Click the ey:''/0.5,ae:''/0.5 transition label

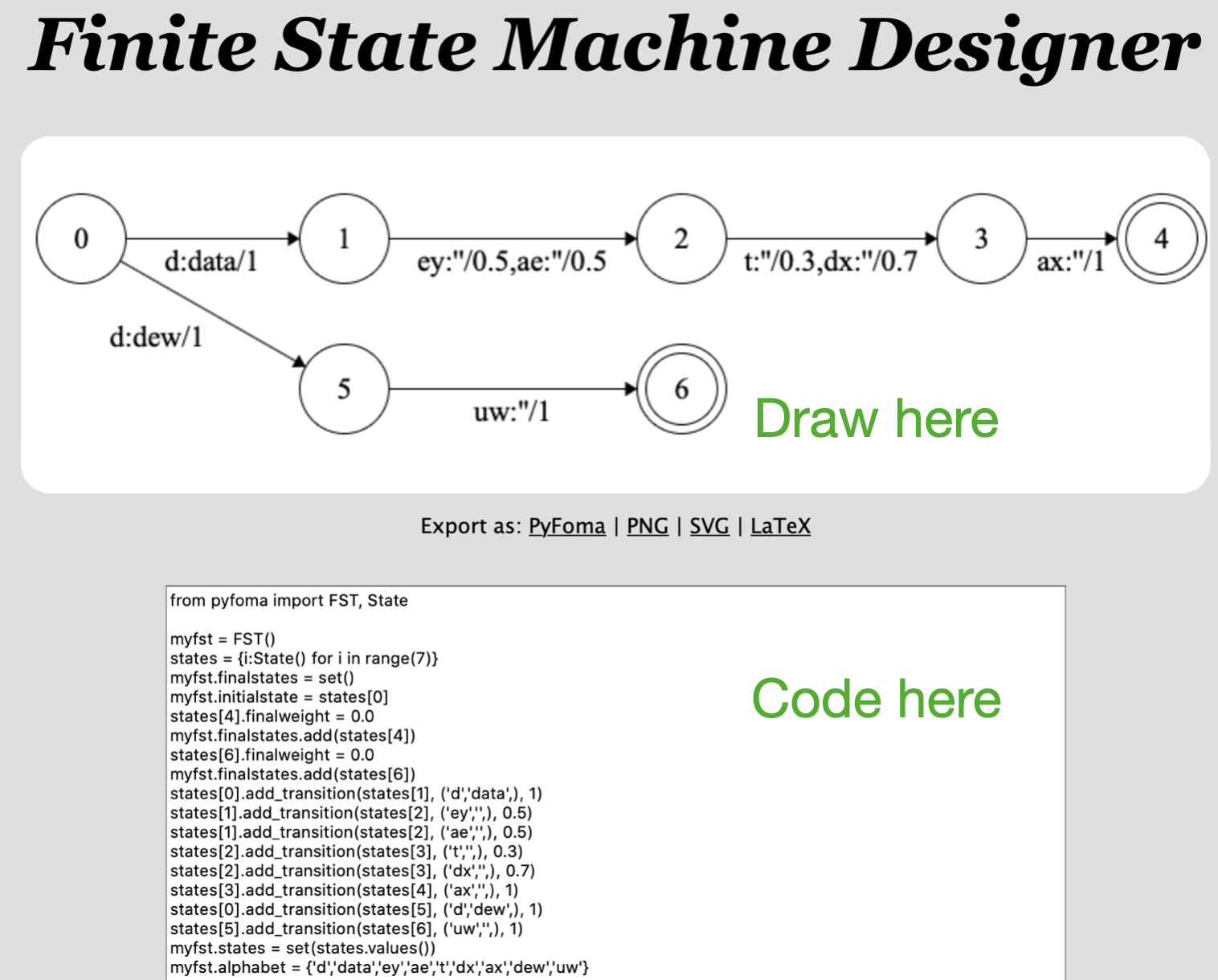[x=512, y=261]
